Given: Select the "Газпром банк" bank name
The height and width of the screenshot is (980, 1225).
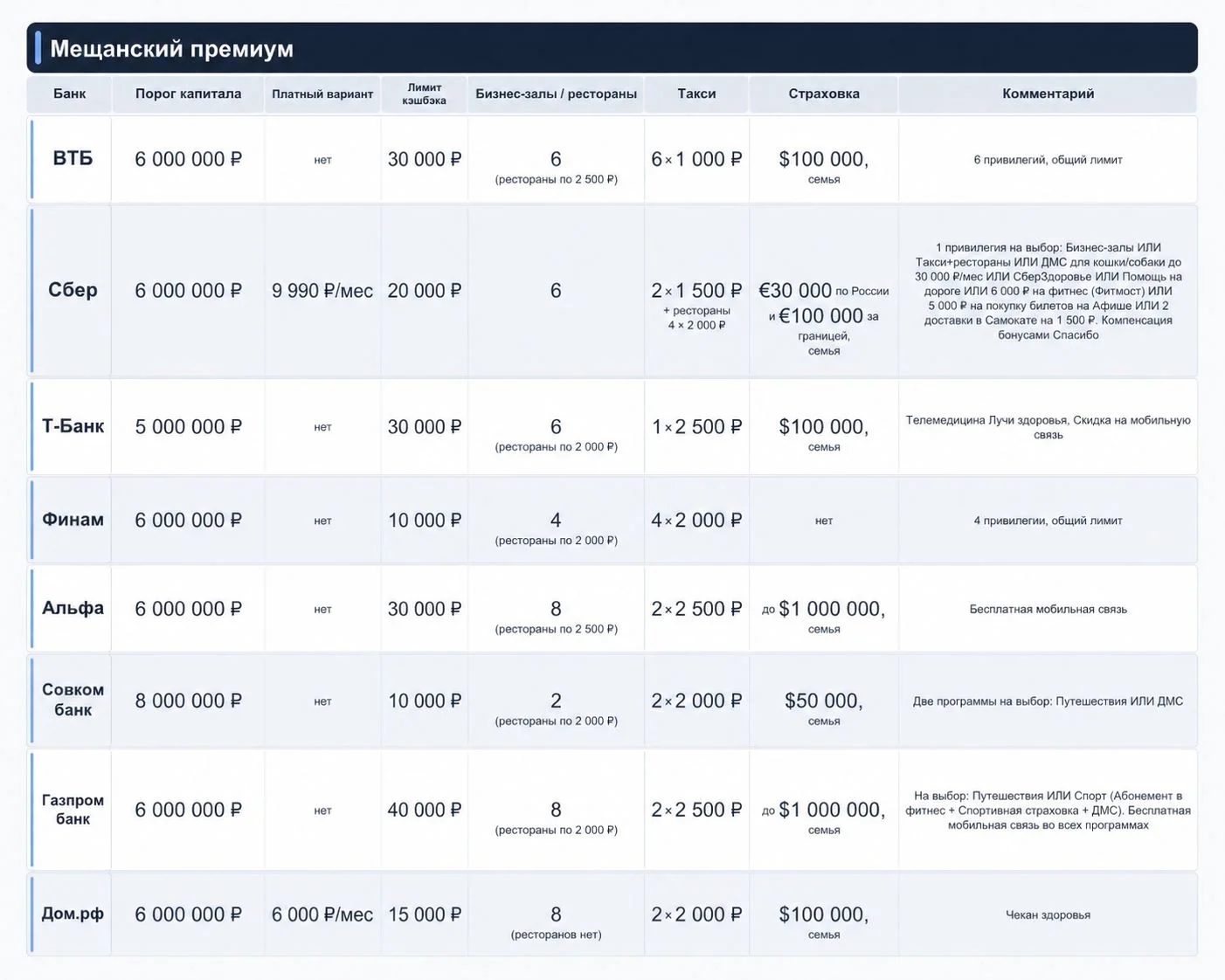Looking at the screenshot, I should [x=73, y=809].
